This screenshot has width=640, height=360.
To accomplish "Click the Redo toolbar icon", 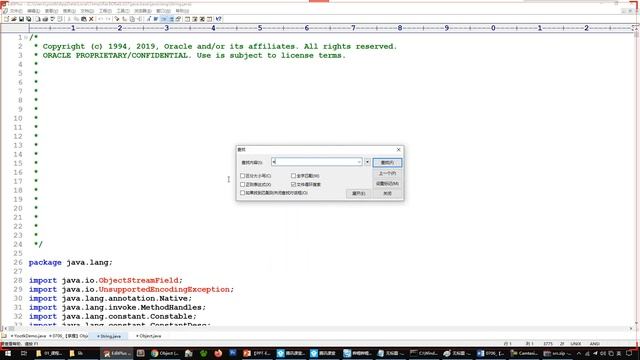I will (x=108, y=19).
